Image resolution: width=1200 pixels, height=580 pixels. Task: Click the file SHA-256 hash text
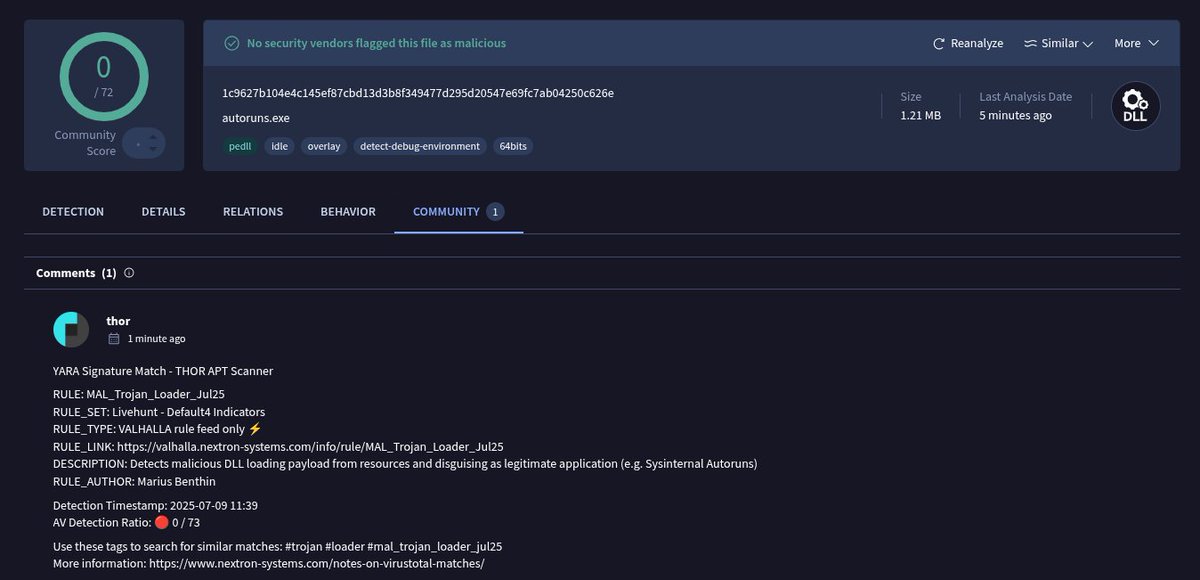tap(418, 93)
